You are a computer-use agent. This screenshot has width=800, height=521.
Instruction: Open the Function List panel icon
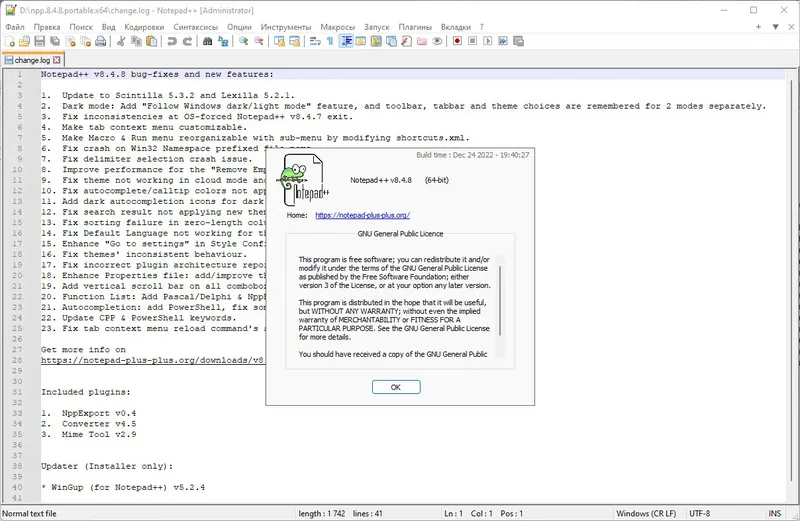point(407,41)
